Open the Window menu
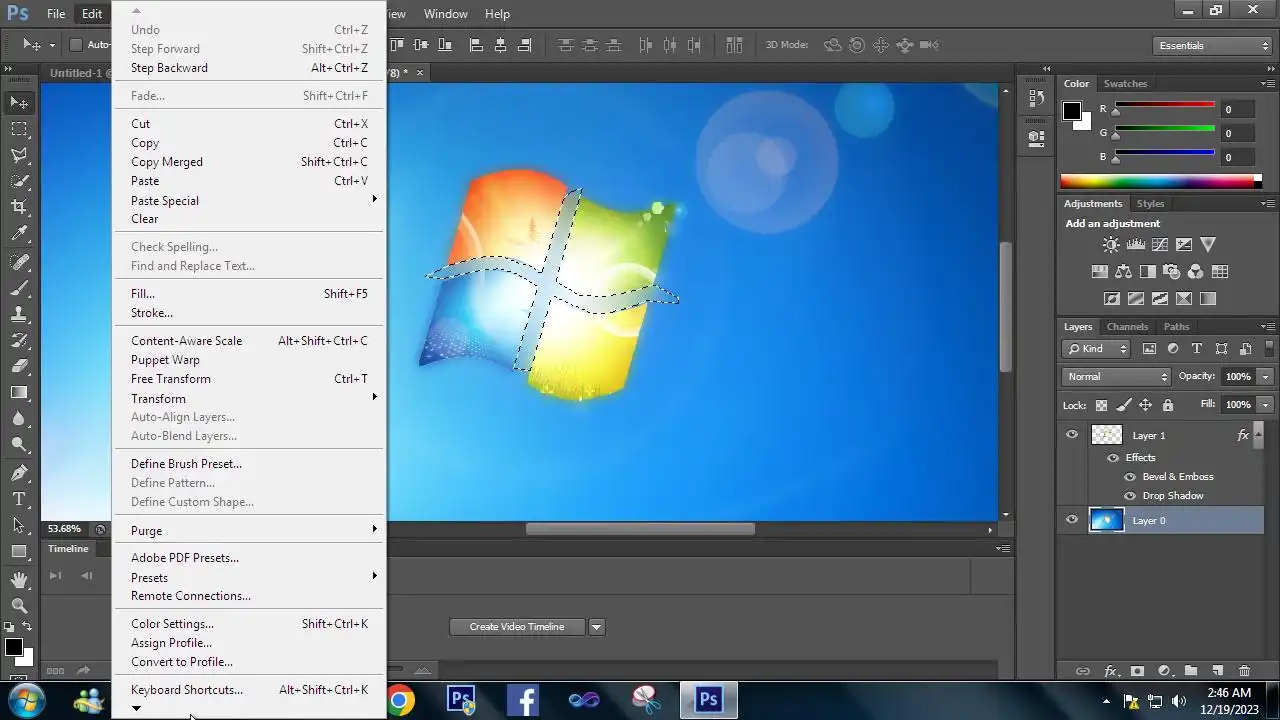 pyautogui.click(x=445, y=14)
